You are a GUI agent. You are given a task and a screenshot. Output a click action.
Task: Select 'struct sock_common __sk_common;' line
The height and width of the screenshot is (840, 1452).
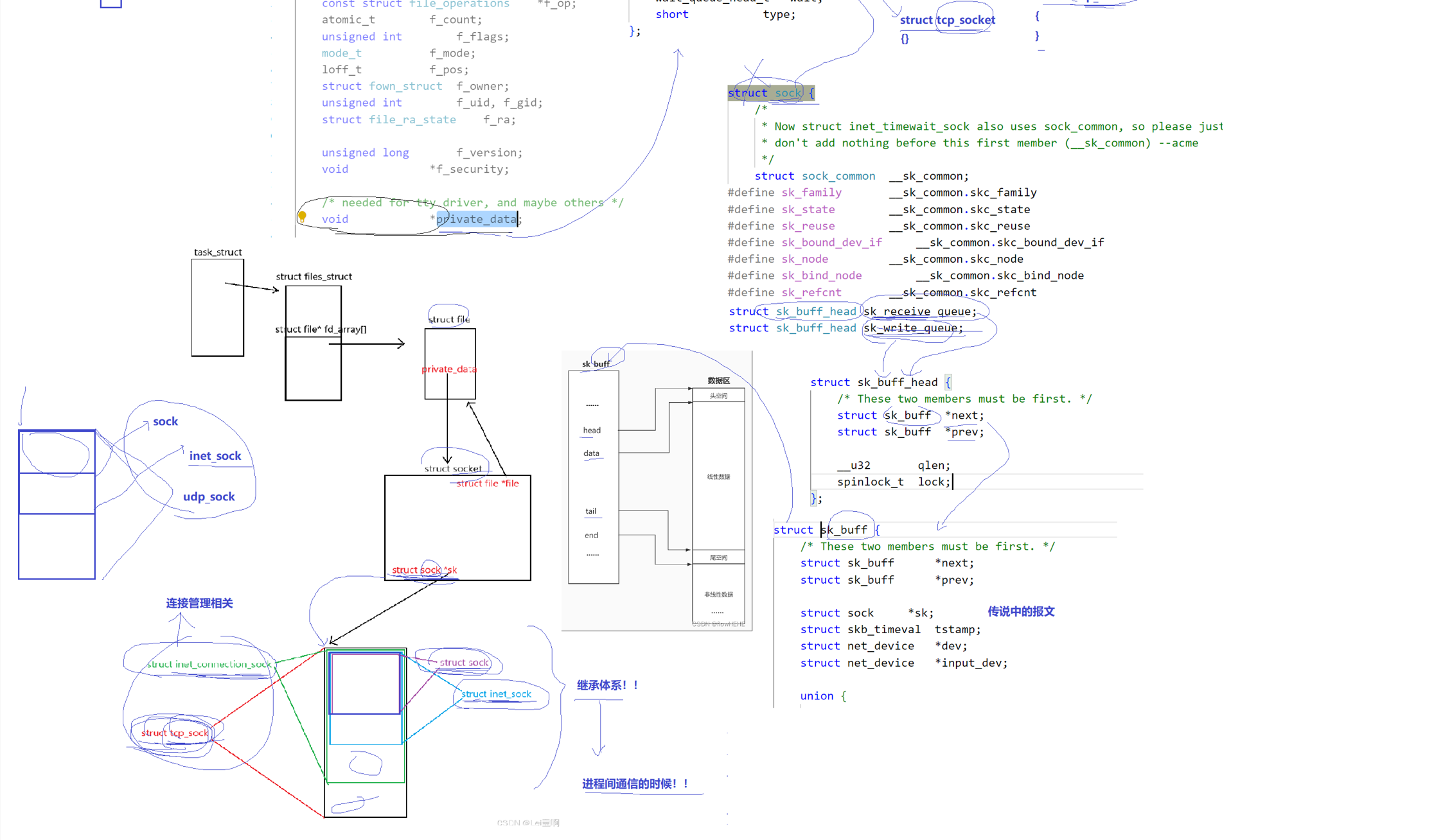[862, 176]
